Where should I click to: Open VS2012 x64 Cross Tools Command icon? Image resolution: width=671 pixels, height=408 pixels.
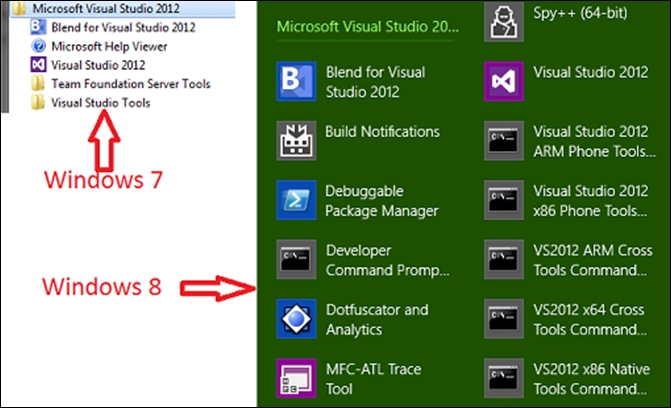pyautogui.click(x=504, y=319)
